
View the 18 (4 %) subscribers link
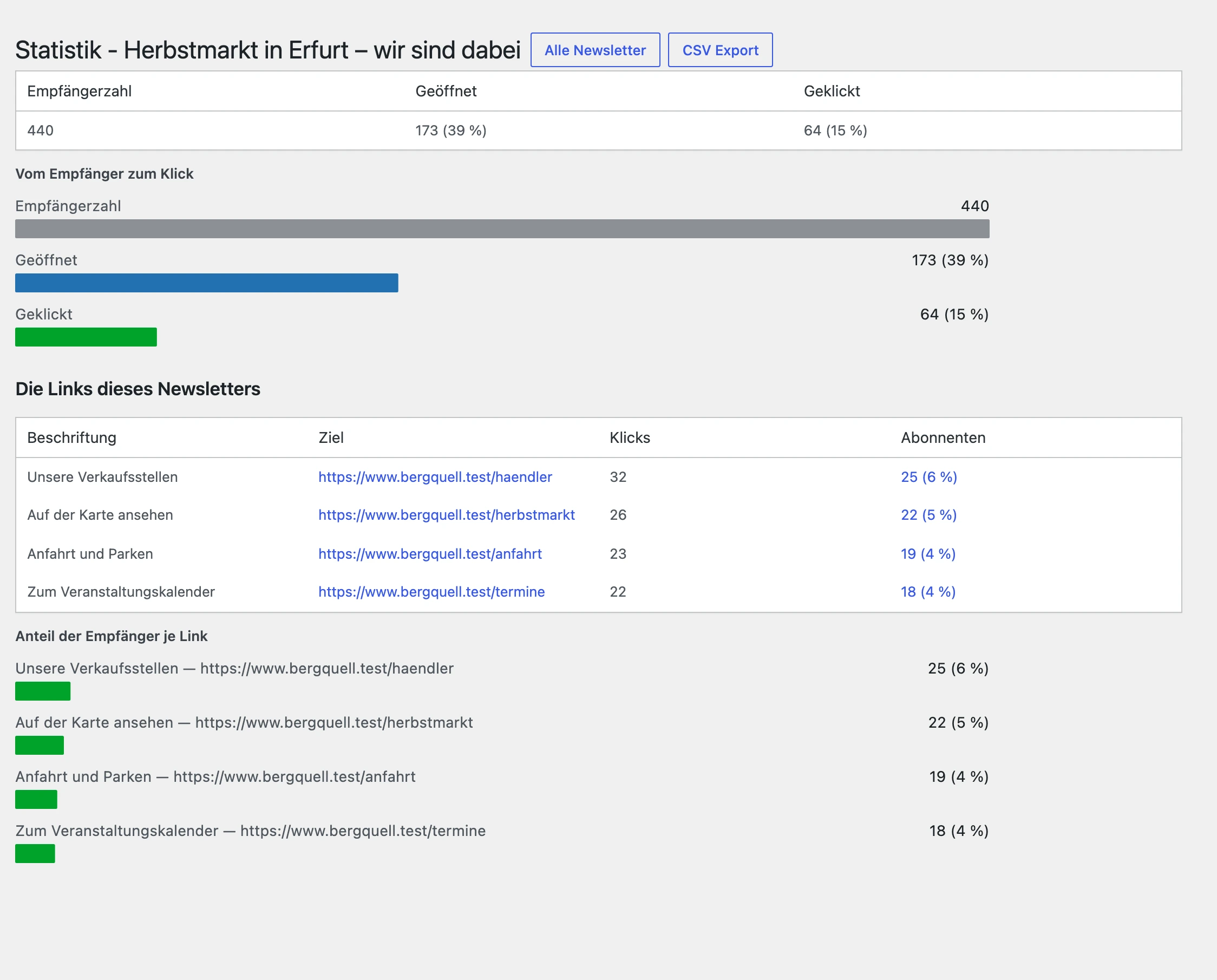tap(928, 592)
